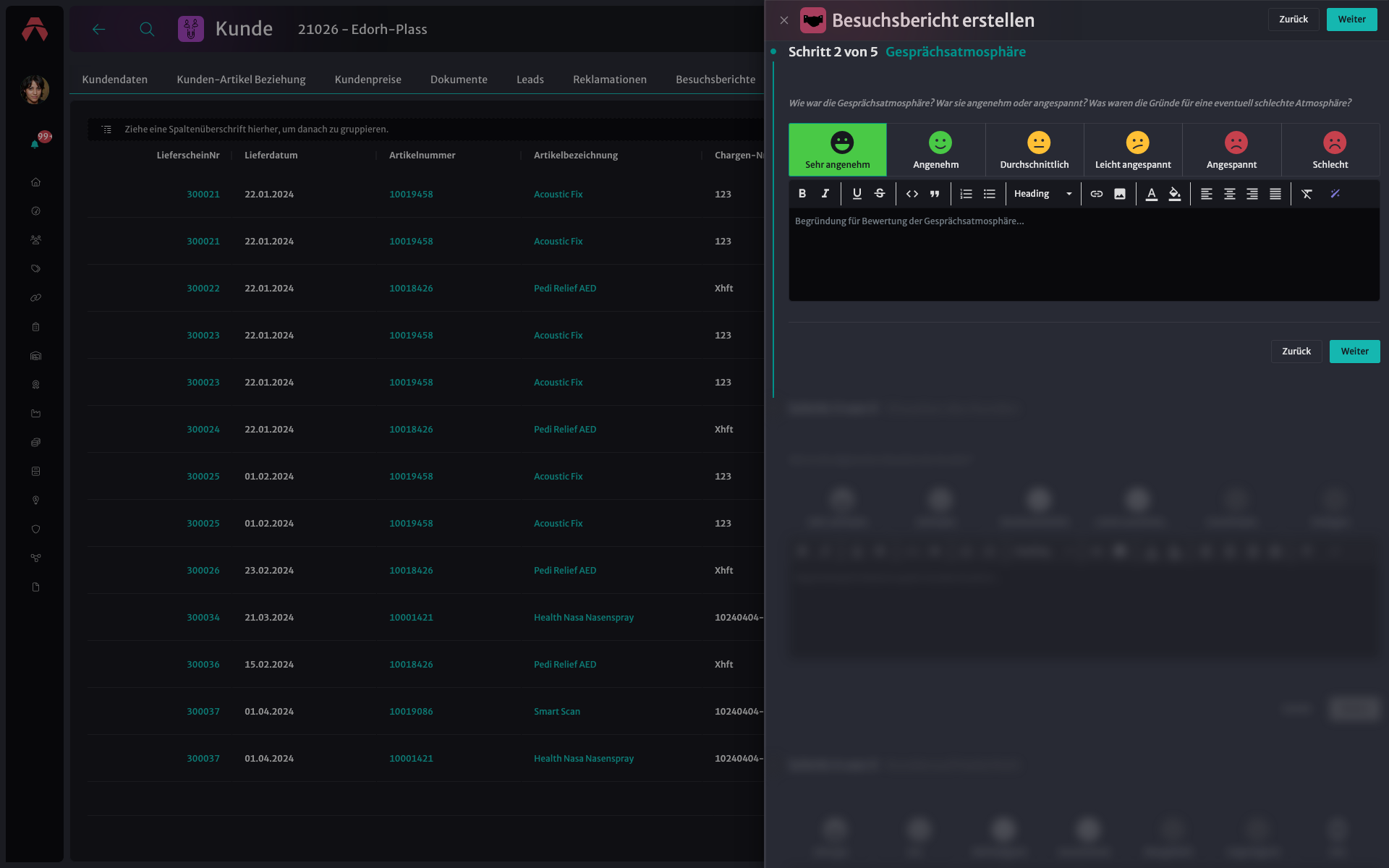Open notifications bell in sidebar
This screenshot has height=868, width=1389.
[x=35, y=143]
